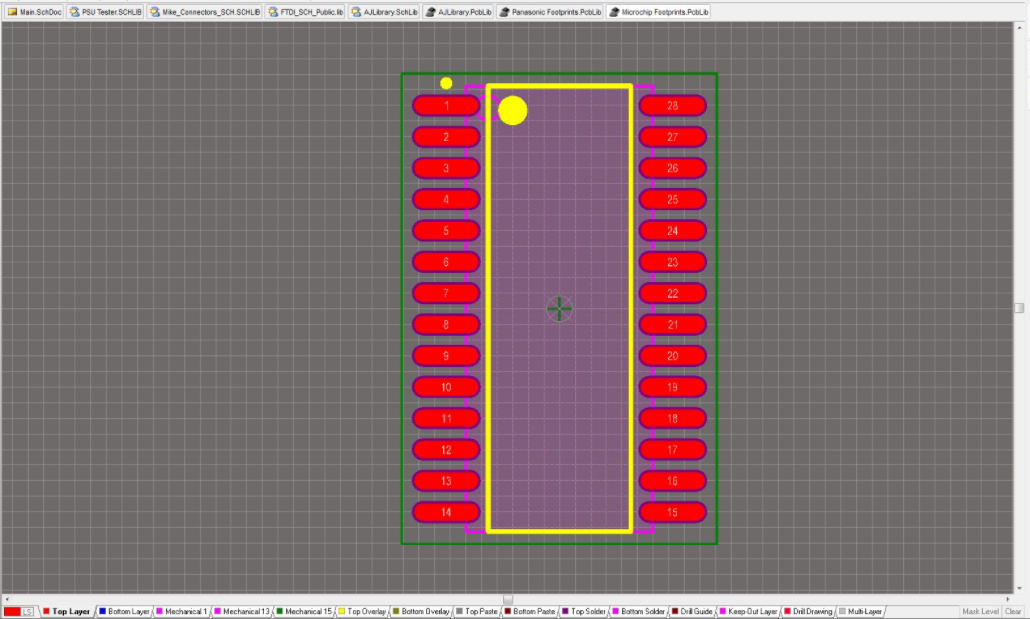
Task: Select pad 15 of the footprint
Action: pyautogui.click(x=672, y=512)
